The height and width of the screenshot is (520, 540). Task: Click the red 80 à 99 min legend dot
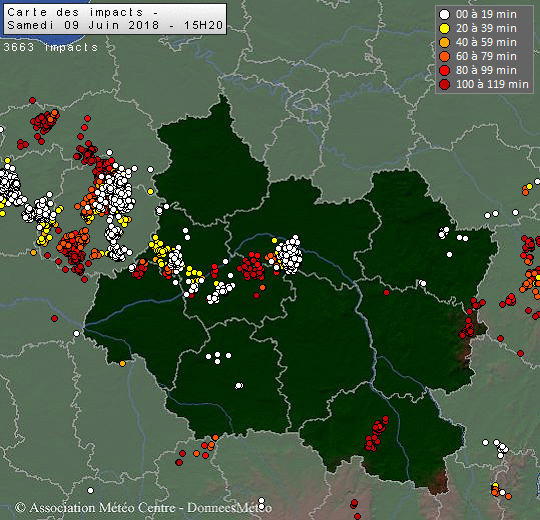coord(445,70)
